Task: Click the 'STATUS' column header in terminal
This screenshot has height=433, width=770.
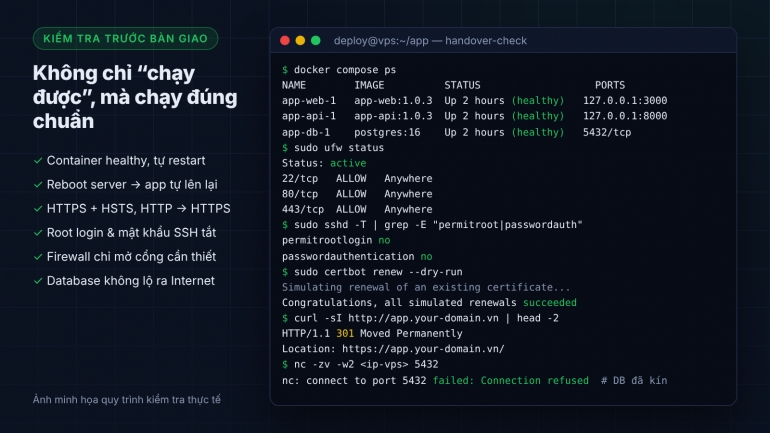Action: (462, 85)
